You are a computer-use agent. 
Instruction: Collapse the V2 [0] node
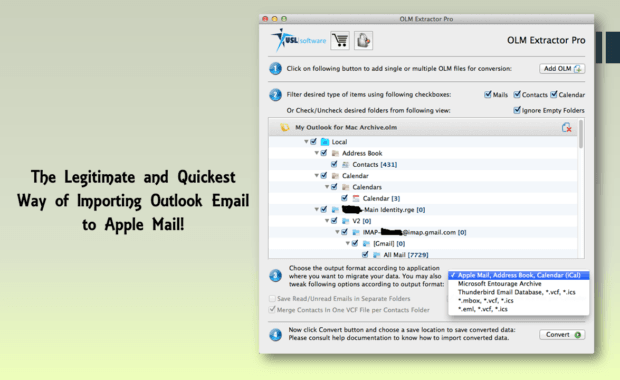[x=327, y=221]
